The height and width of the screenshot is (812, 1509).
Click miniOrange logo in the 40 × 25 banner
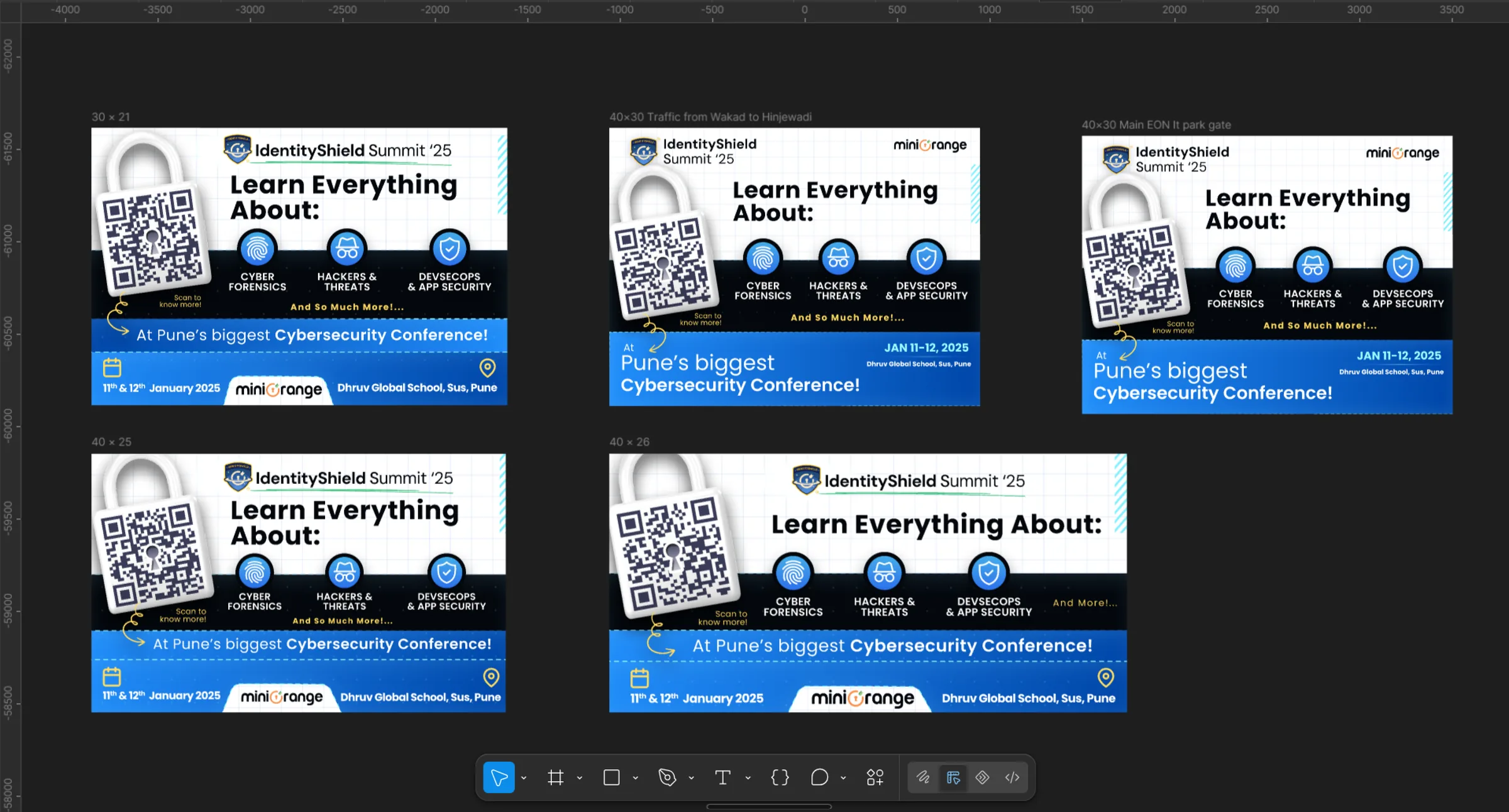[282, 696]
